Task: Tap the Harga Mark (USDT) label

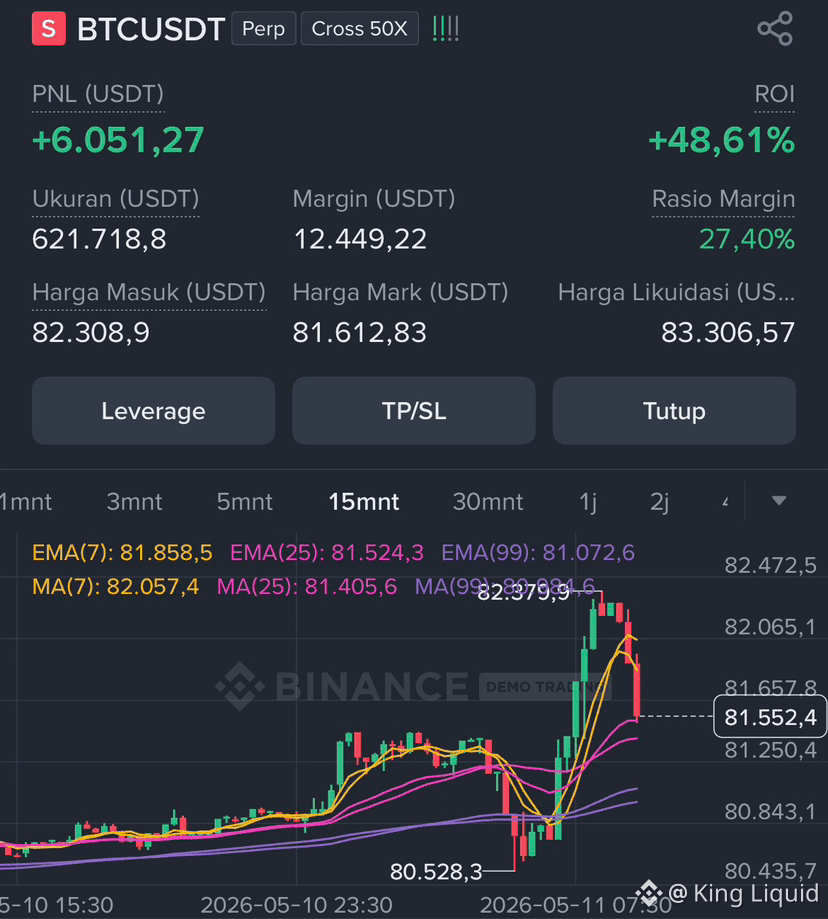Action: click(400, 292)
